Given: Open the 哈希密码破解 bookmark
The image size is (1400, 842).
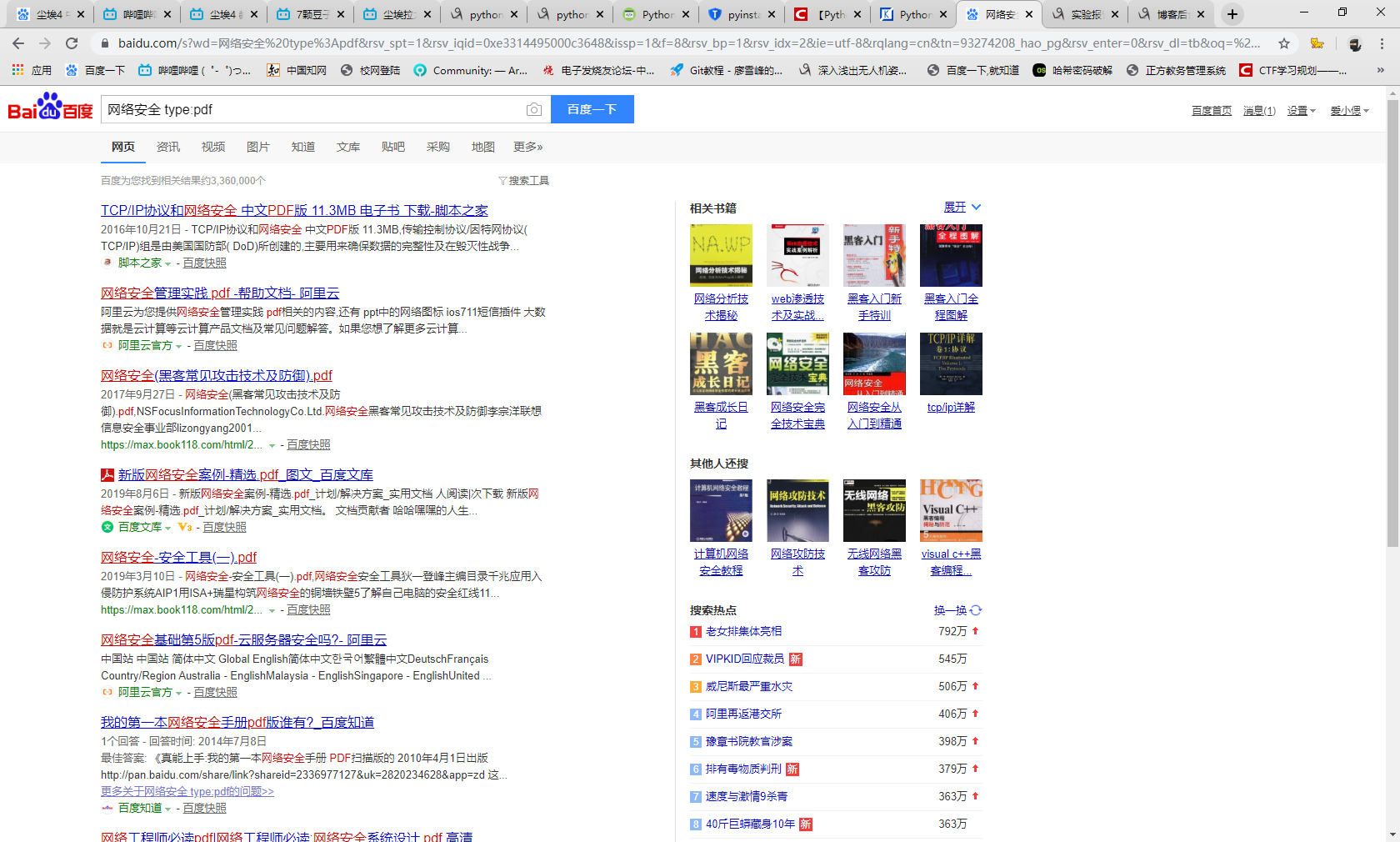Looking at the screenshot, I should pos(1072,71).
